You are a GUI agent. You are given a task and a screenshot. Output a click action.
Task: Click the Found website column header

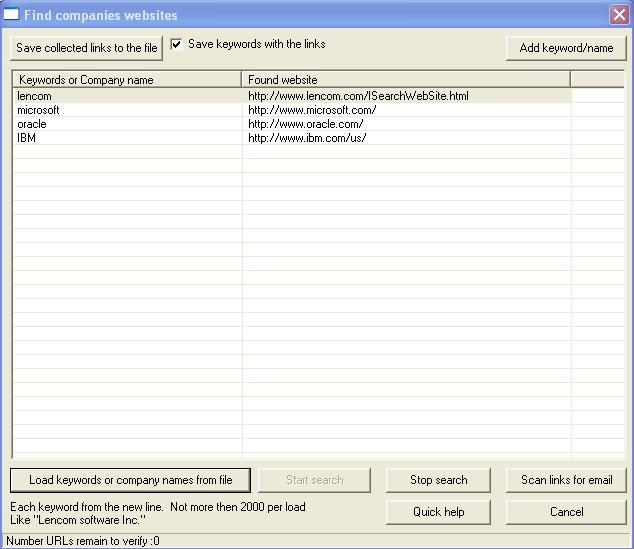tap(406, 80)
